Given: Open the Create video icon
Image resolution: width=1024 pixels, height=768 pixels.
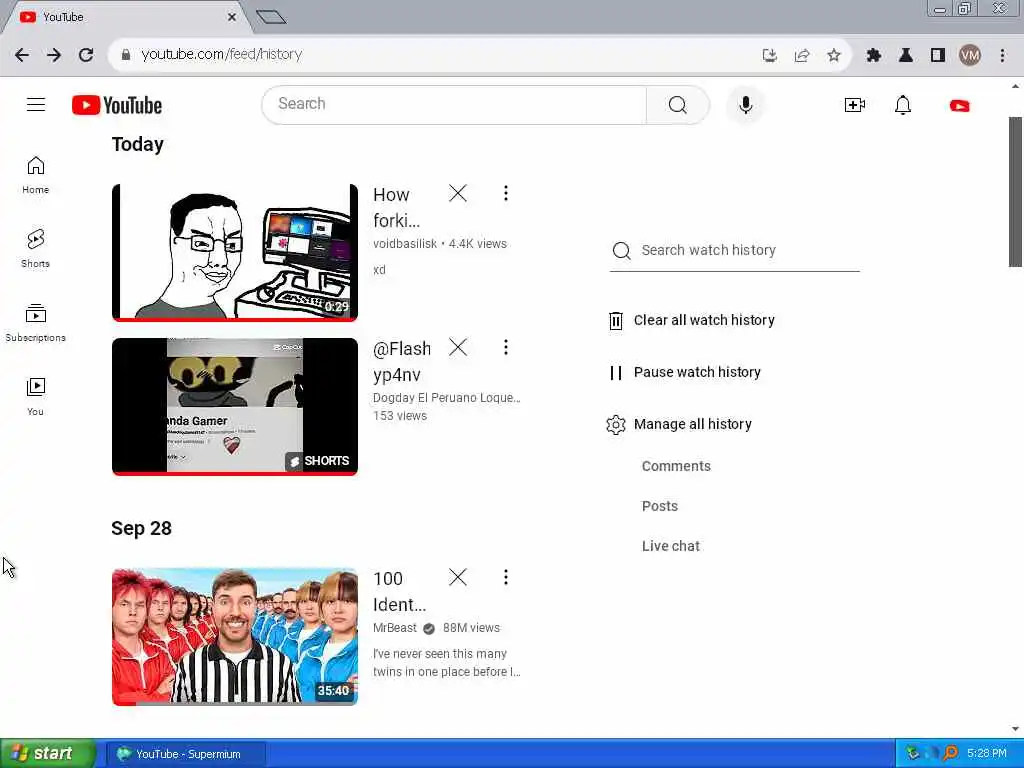Looking at the screenshot, I should tap(854, 105).
